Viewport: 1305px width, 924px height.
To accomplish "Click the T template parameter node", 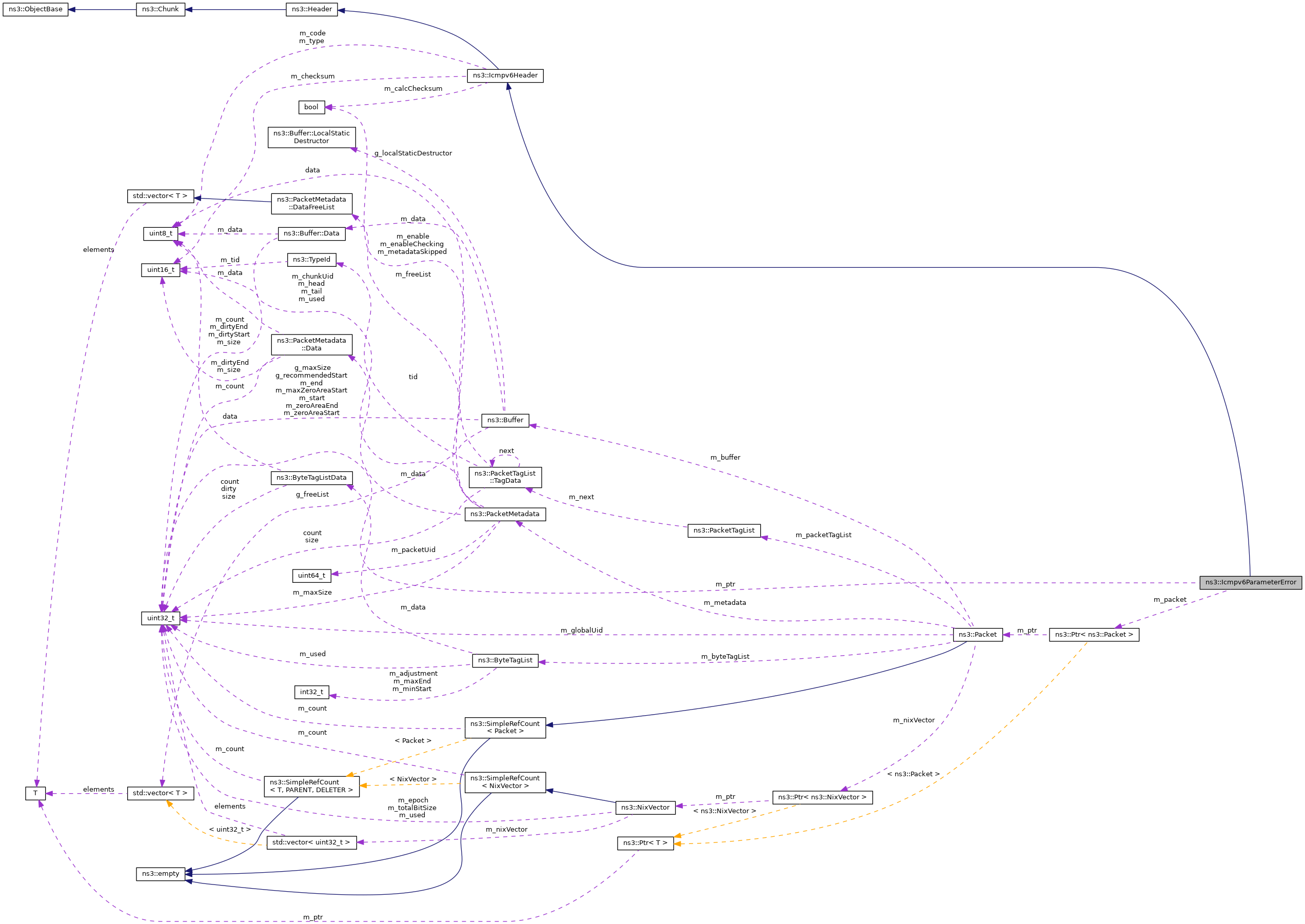I will [x=35, y=793].
